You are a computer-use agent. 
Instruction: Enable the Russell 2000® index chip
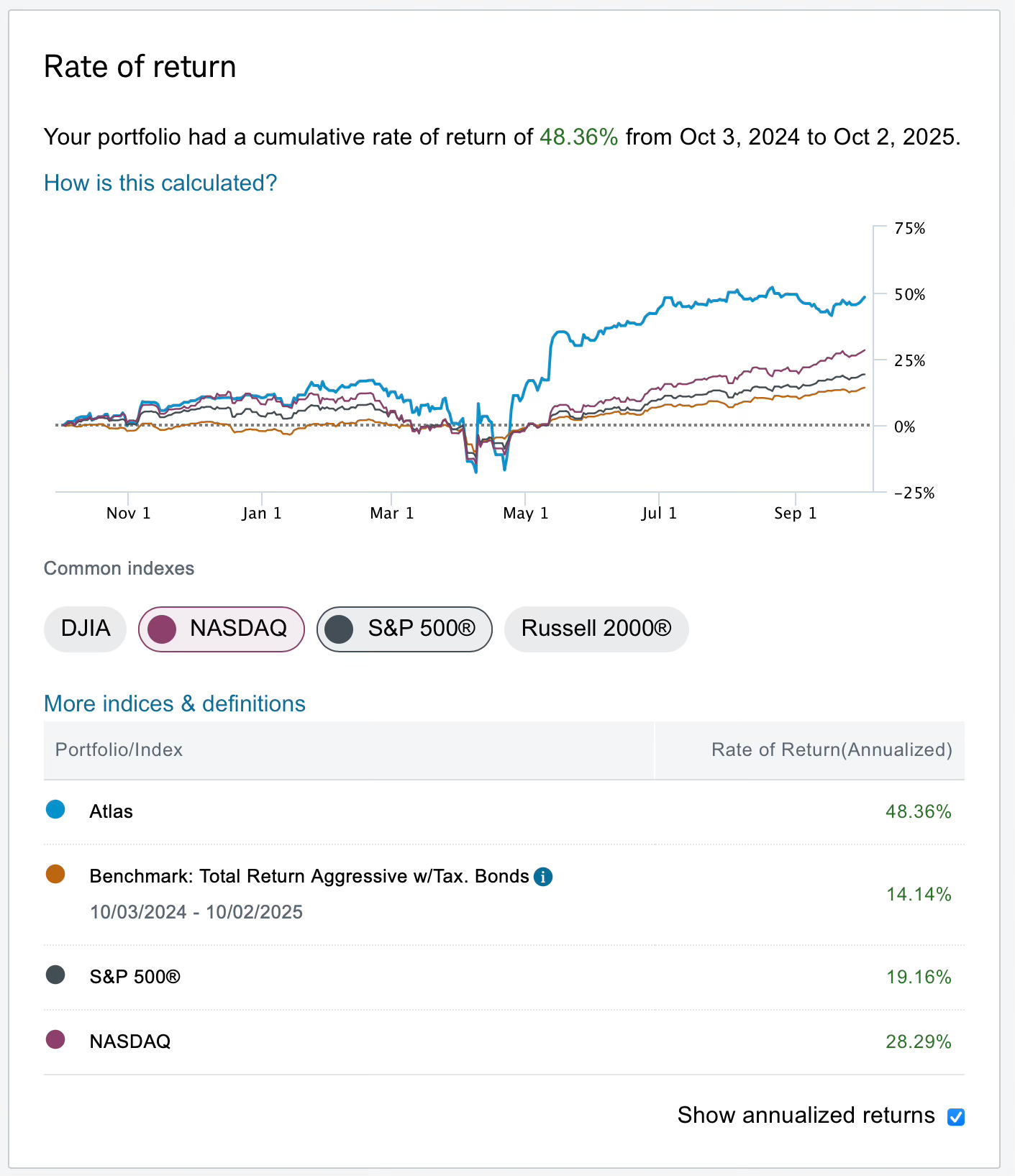coord(596,629)
